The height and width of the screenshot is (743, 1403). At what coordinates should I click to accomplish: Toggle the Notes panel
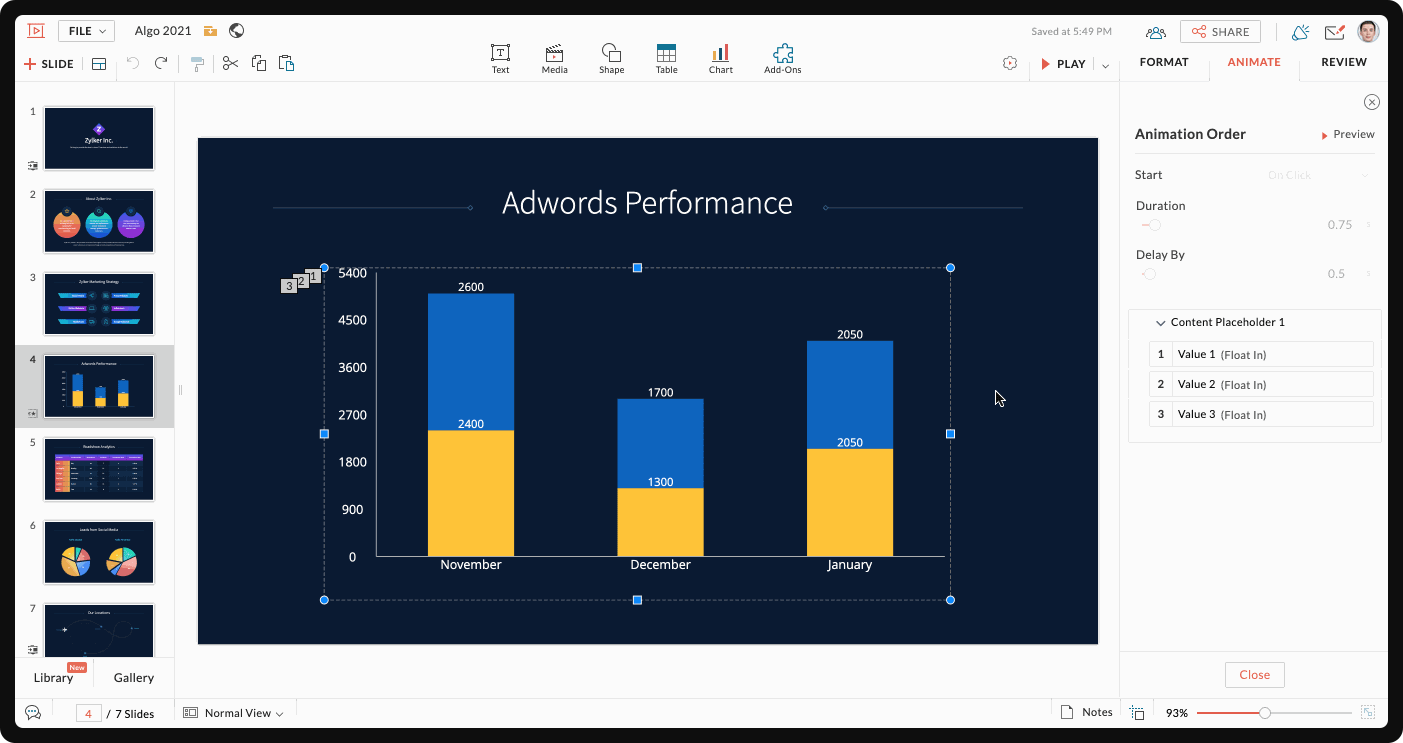pos(1086,712)
